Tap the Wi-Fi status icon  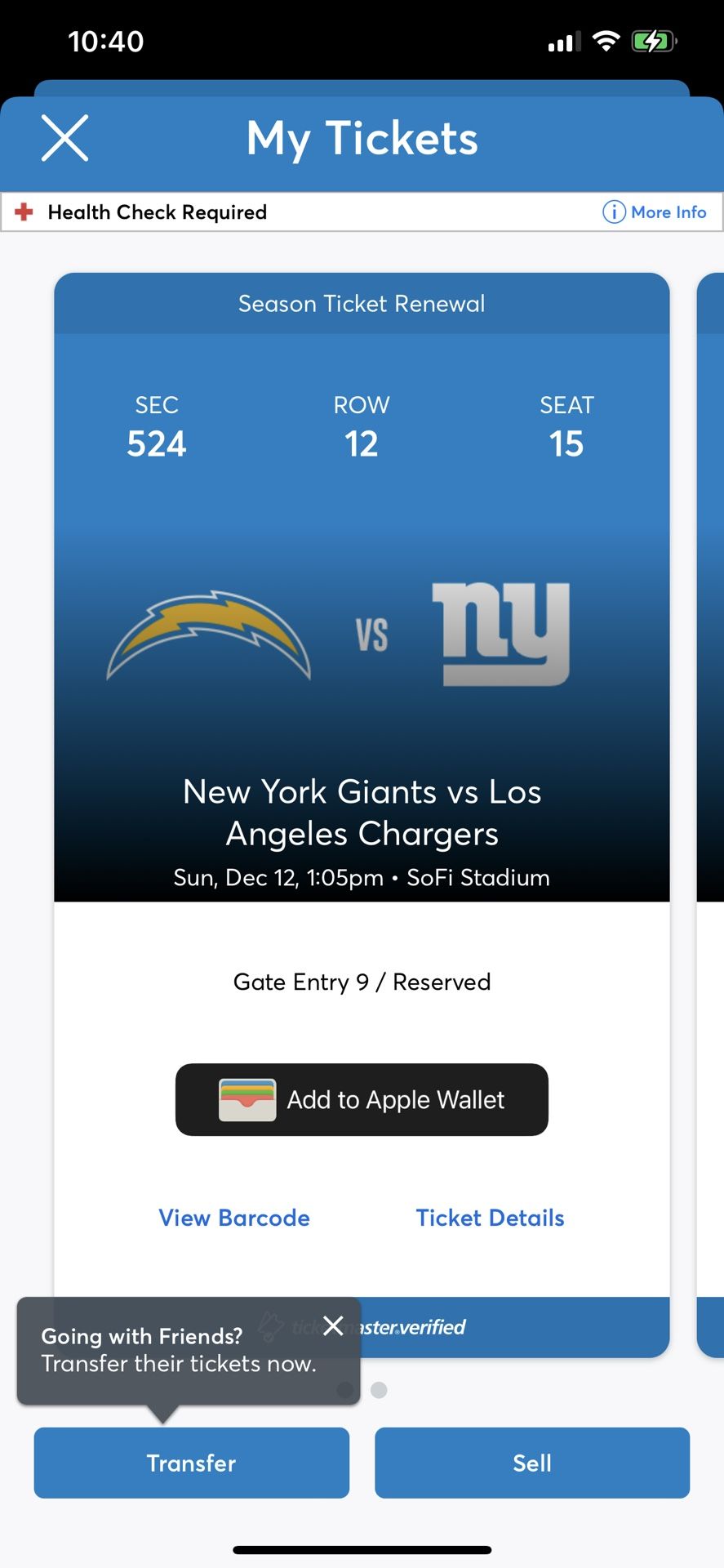[x=606, y=42]
